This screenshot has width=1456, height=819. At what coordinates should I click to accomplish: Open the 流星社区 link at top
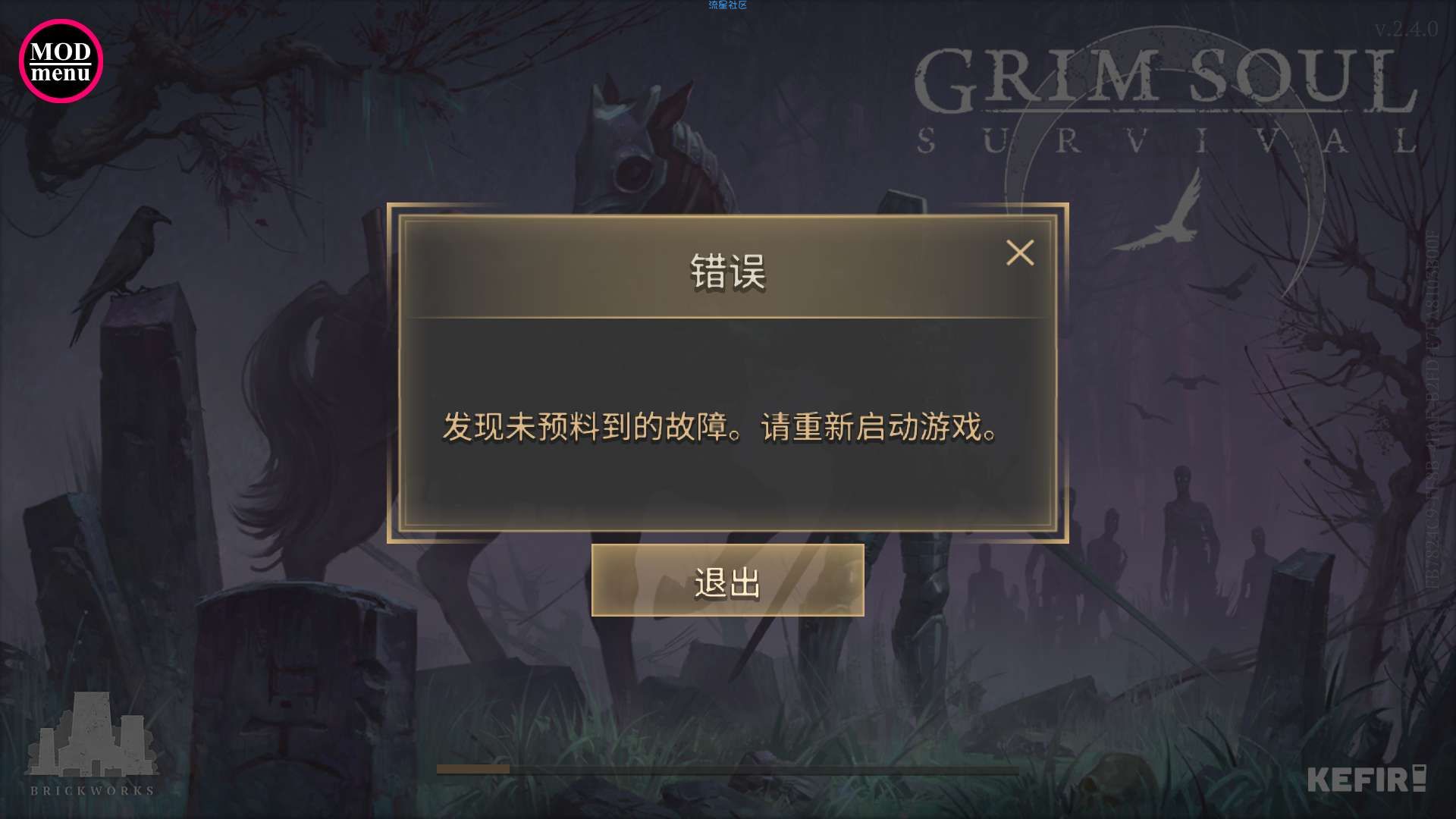click(727, 5)
